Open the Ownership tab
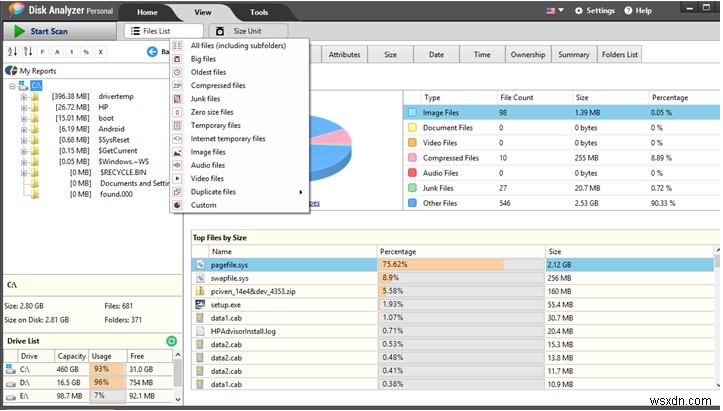 tap(528, 54)
